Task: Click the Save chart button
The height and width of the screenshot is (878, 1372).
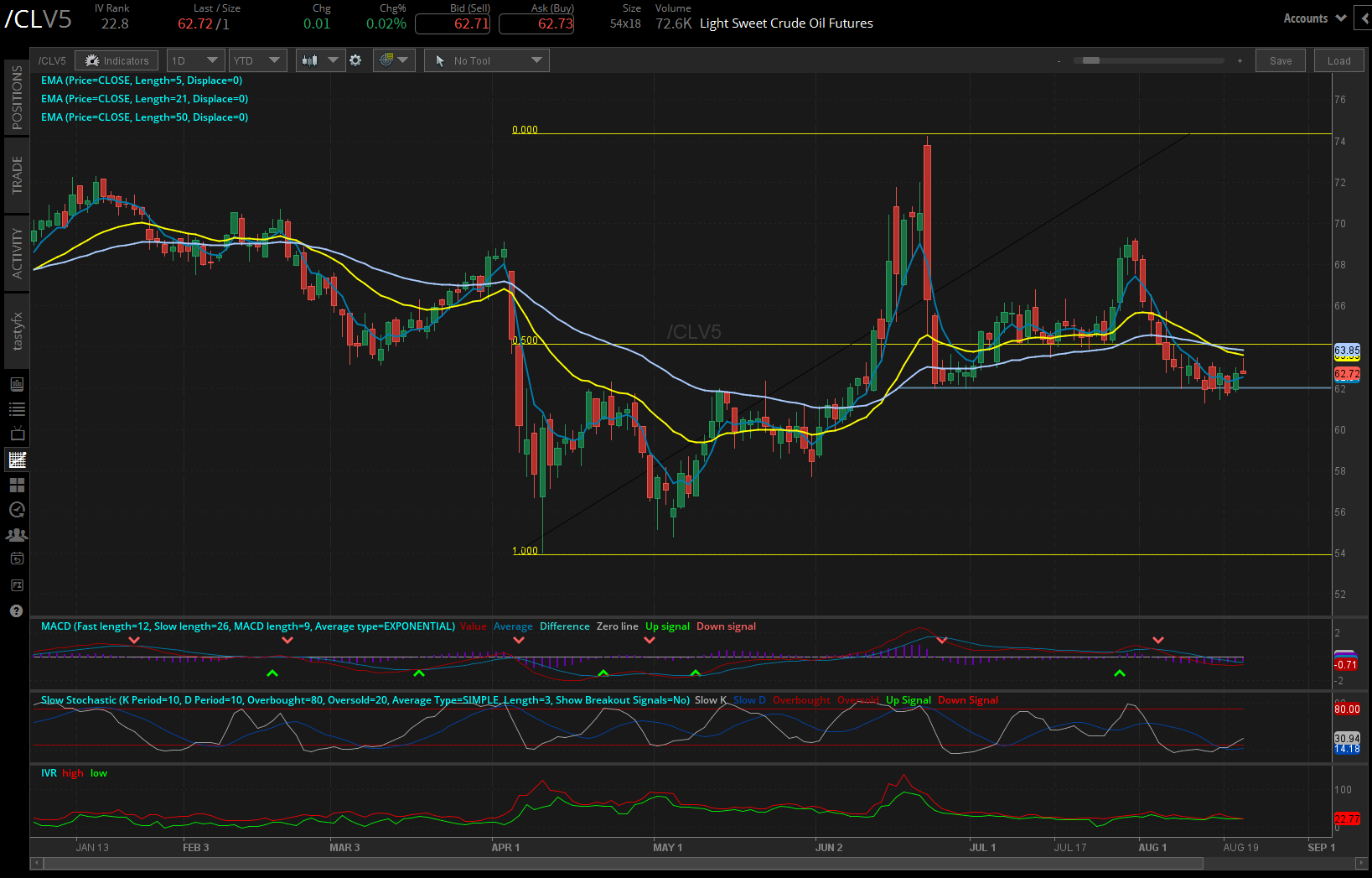Action: tap(1280, 60)
